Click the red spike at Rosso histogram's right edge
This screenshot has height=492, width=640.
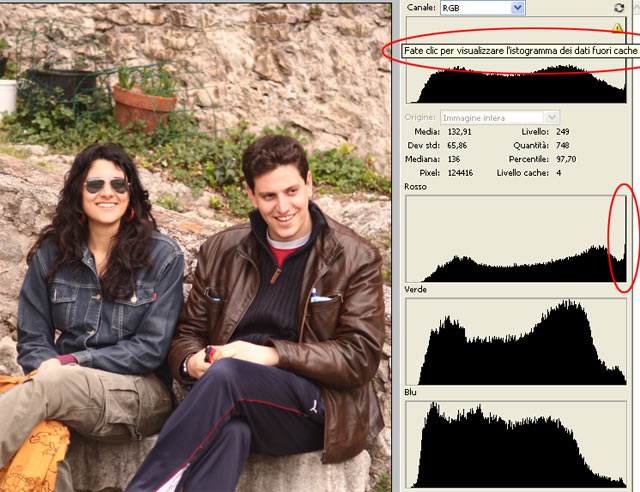pyautogui.click(x=624, y=250)
